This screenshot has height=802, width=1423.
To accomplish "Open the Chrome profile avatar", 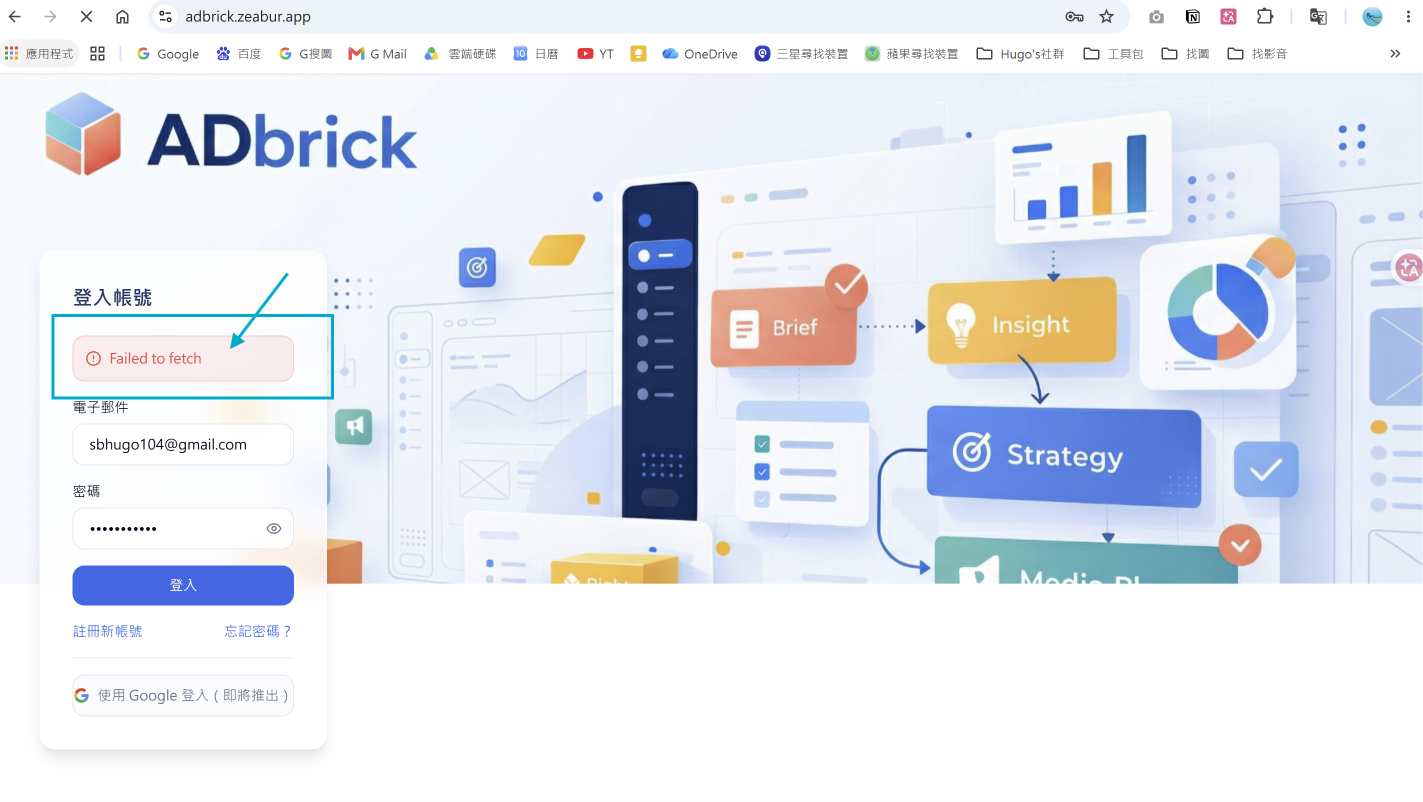I will coord(1372,17).
